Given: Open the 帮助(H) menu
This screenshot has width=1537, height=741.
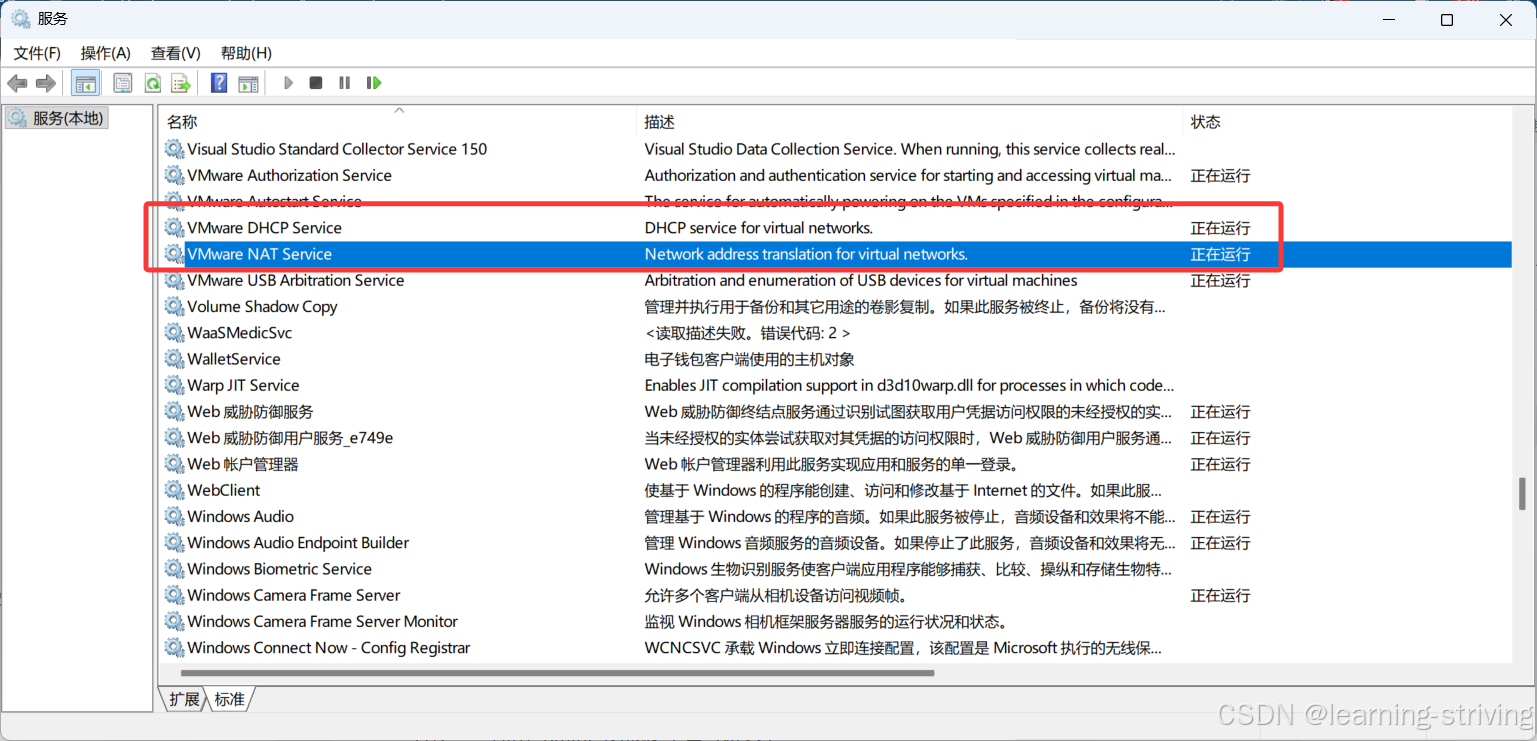Looking at the screenshot, I should pos(246,53).
